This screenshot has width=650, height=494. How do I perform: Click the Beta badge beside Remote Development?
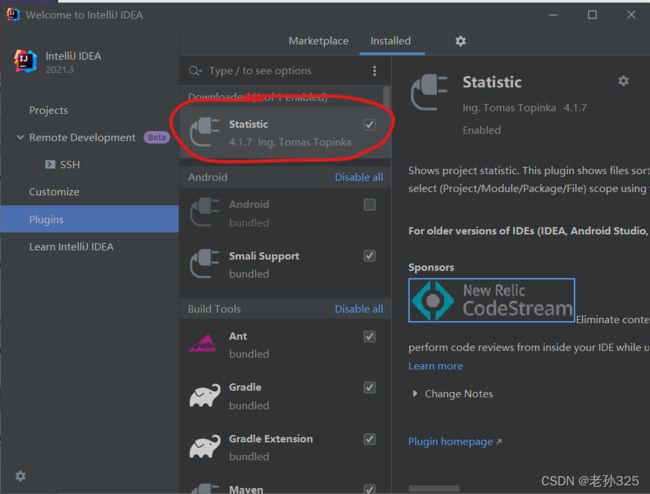click(157, 137)
